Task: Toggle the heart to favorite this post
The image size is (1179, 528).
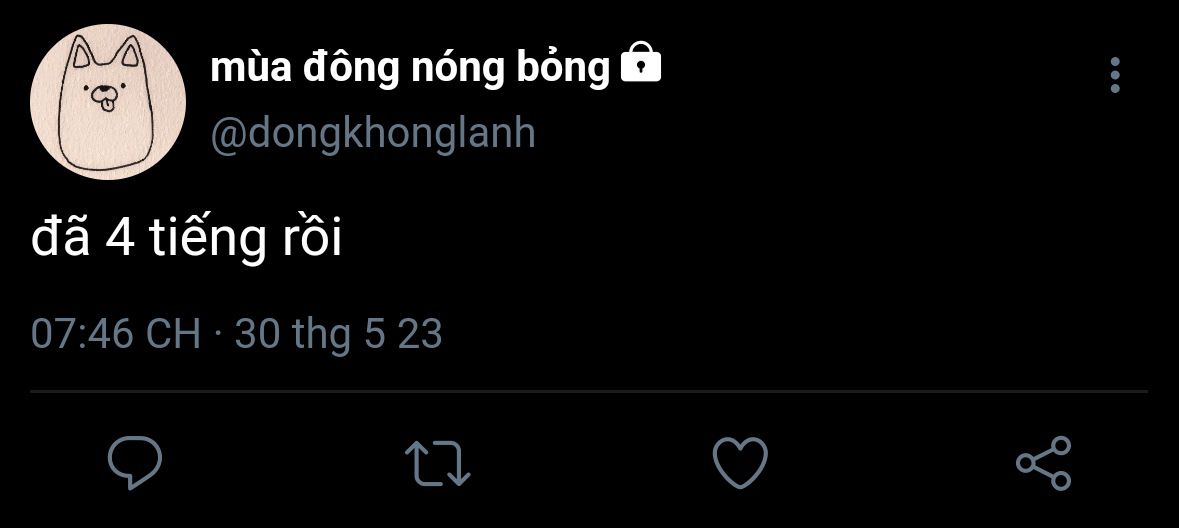Action: pos(740,463)
